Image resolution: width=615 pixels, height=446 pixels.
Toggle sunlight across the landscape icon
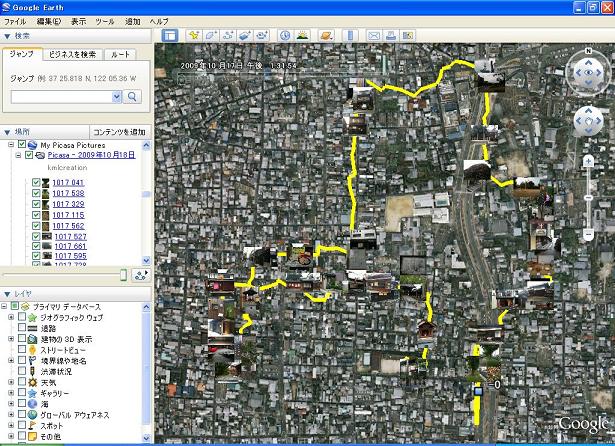click(302, 36)
